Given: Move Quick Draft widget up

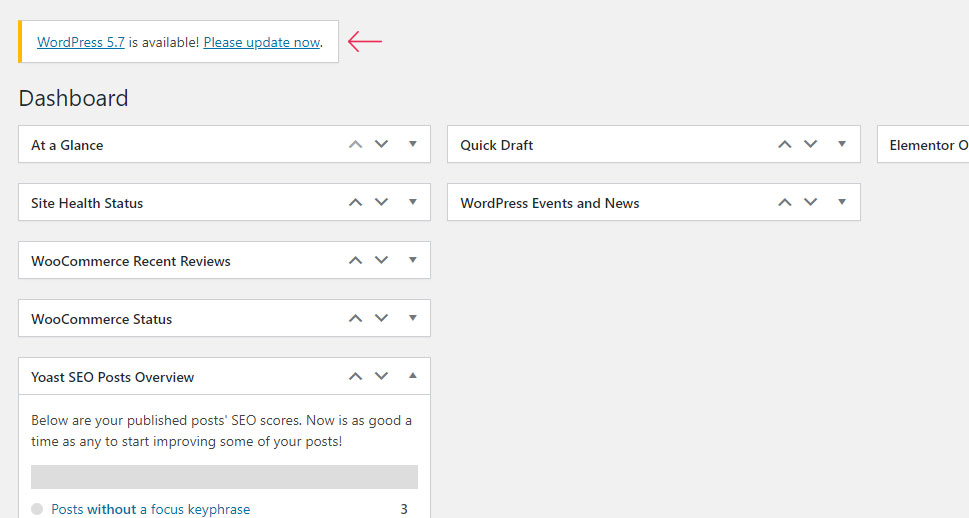Looking at the screenshot, I should tap(785, 145).
